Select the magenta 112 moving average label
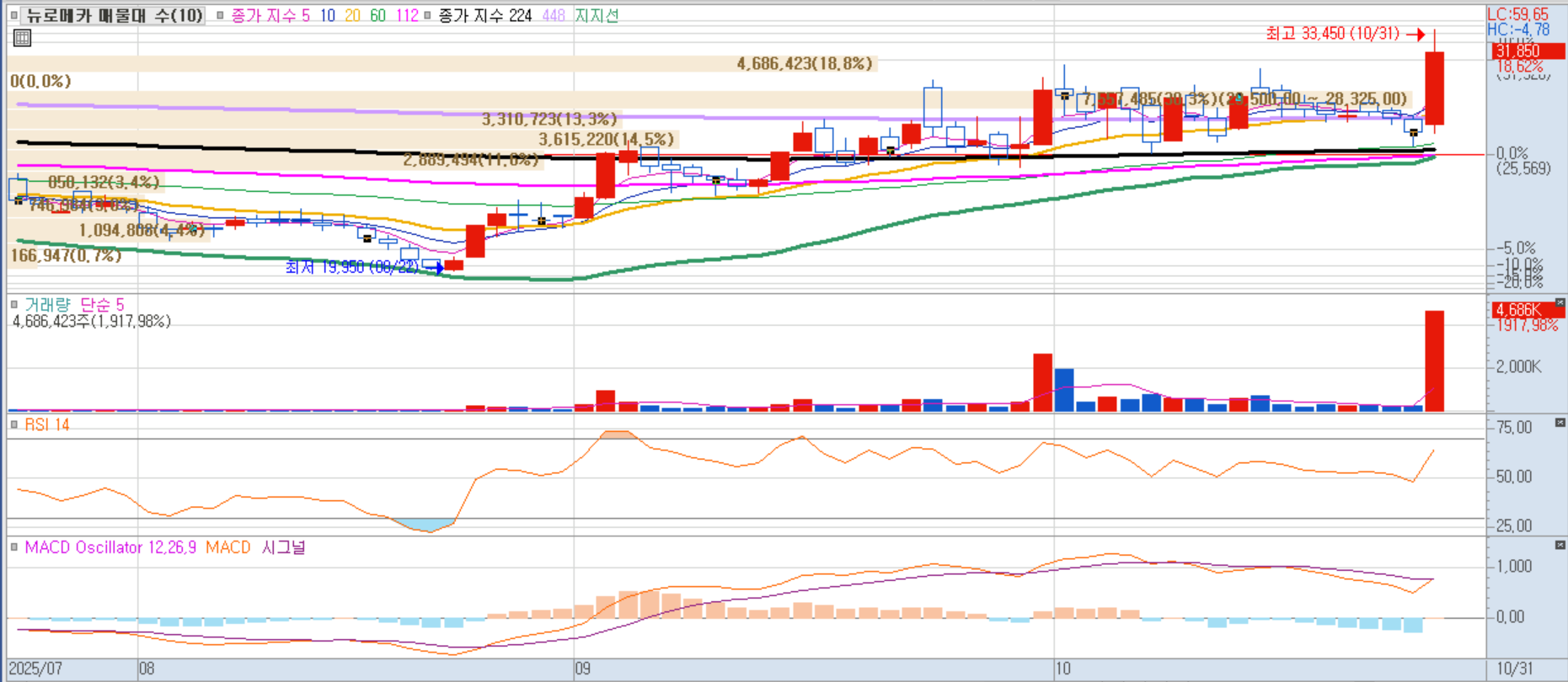The height and width of the screenshot is (682, 1568). pyautogui.click(x=406, y=15)
